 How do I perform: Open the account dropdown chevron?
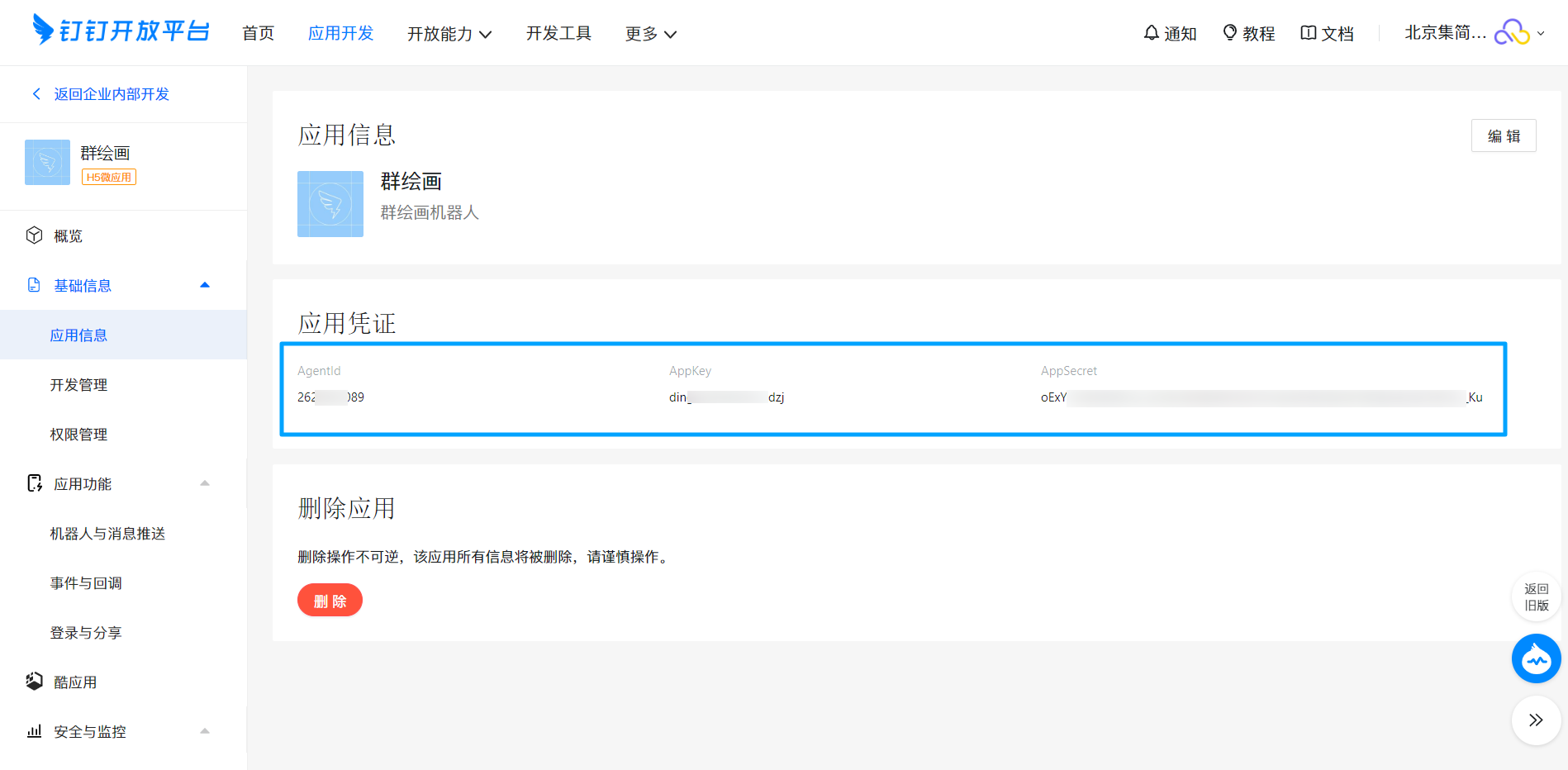click(1541, 34)
